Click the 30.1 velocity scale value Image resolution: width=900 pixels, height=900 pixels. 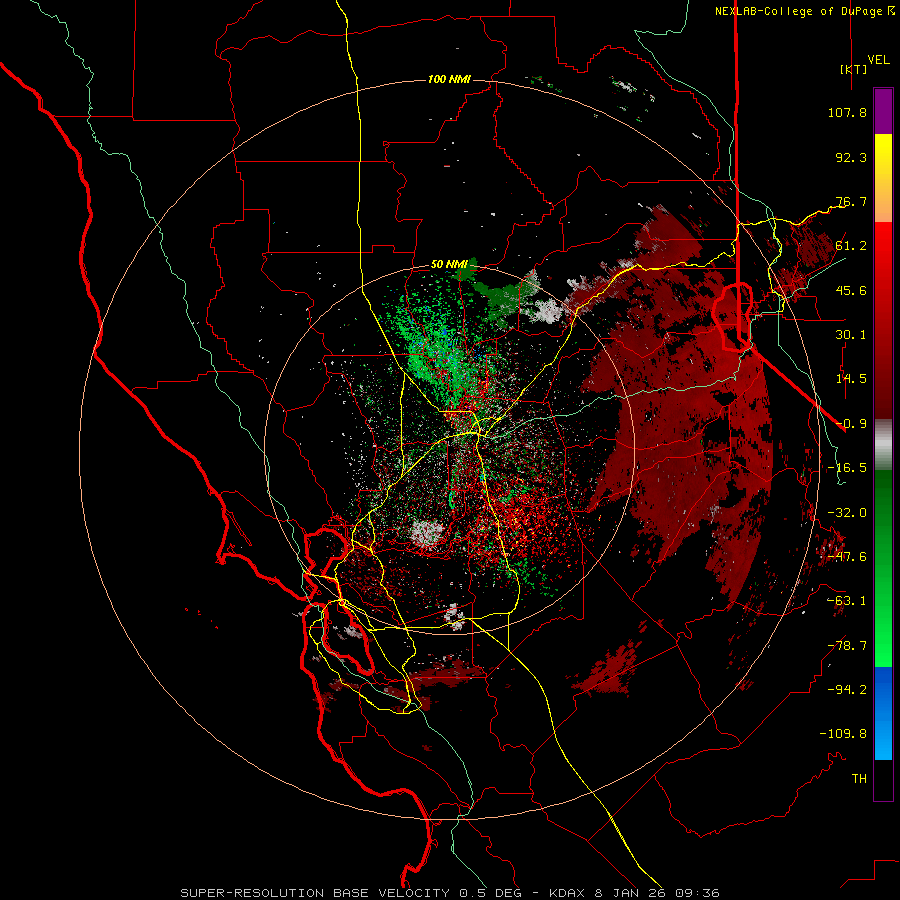point(851,335)
